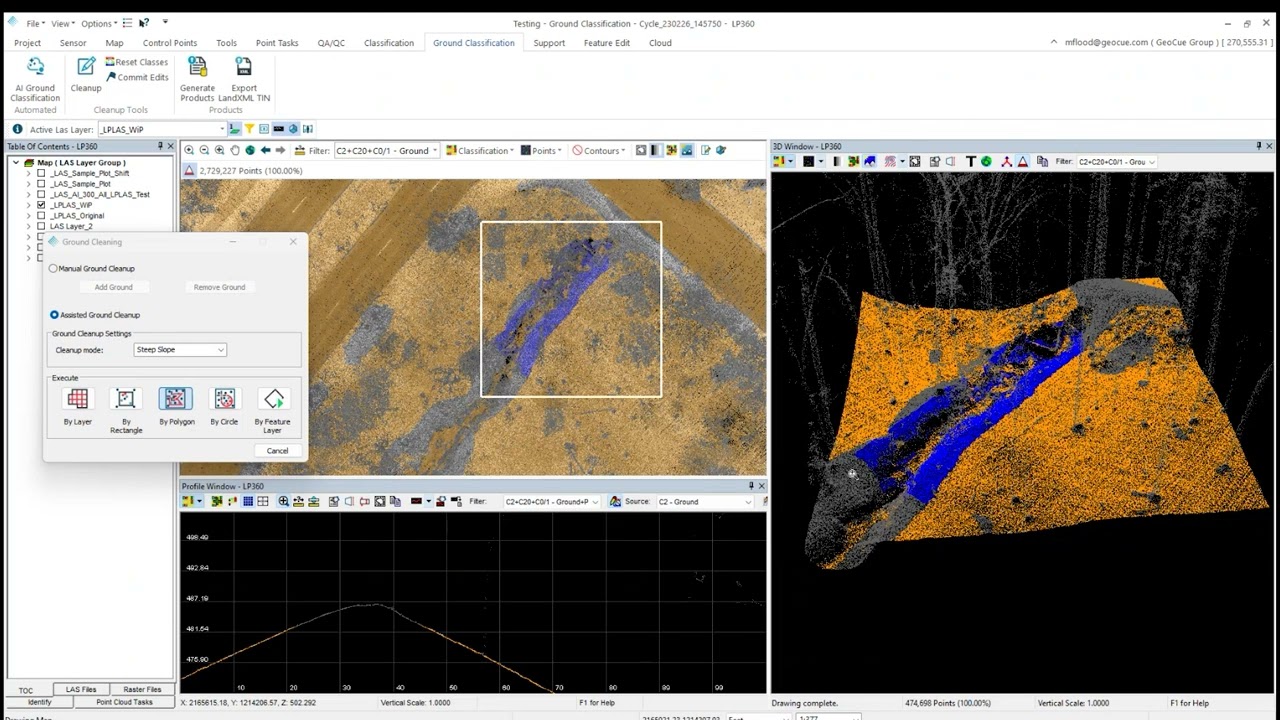Click the blue grid icon in Profile Window
Viewport: 1280px width, 720px height.
247,501
